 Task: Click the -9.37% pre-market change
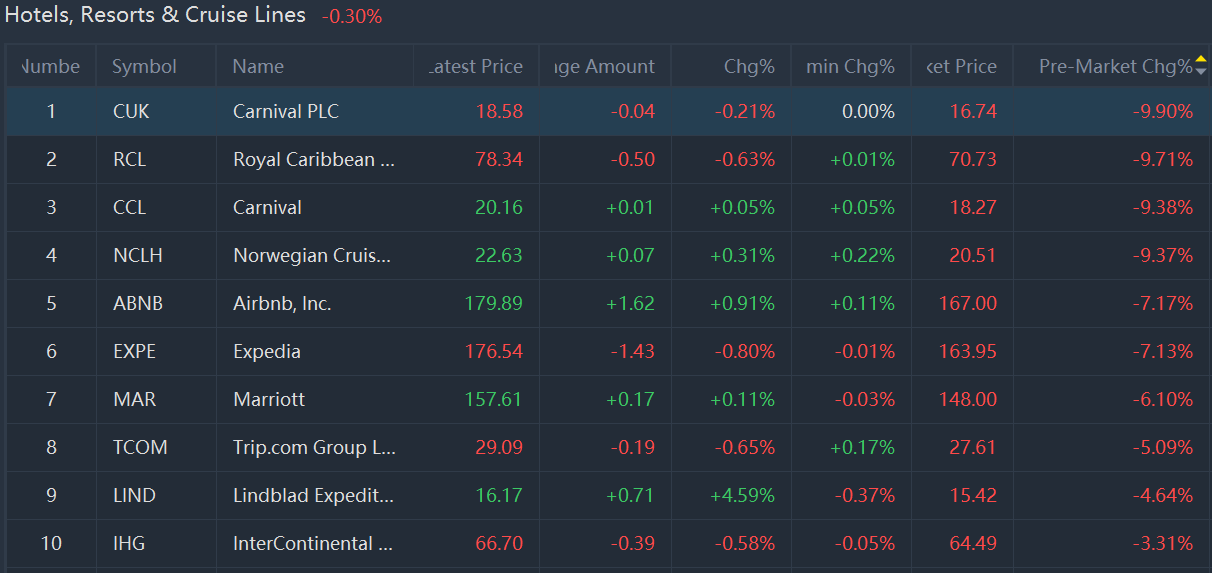1163,255
